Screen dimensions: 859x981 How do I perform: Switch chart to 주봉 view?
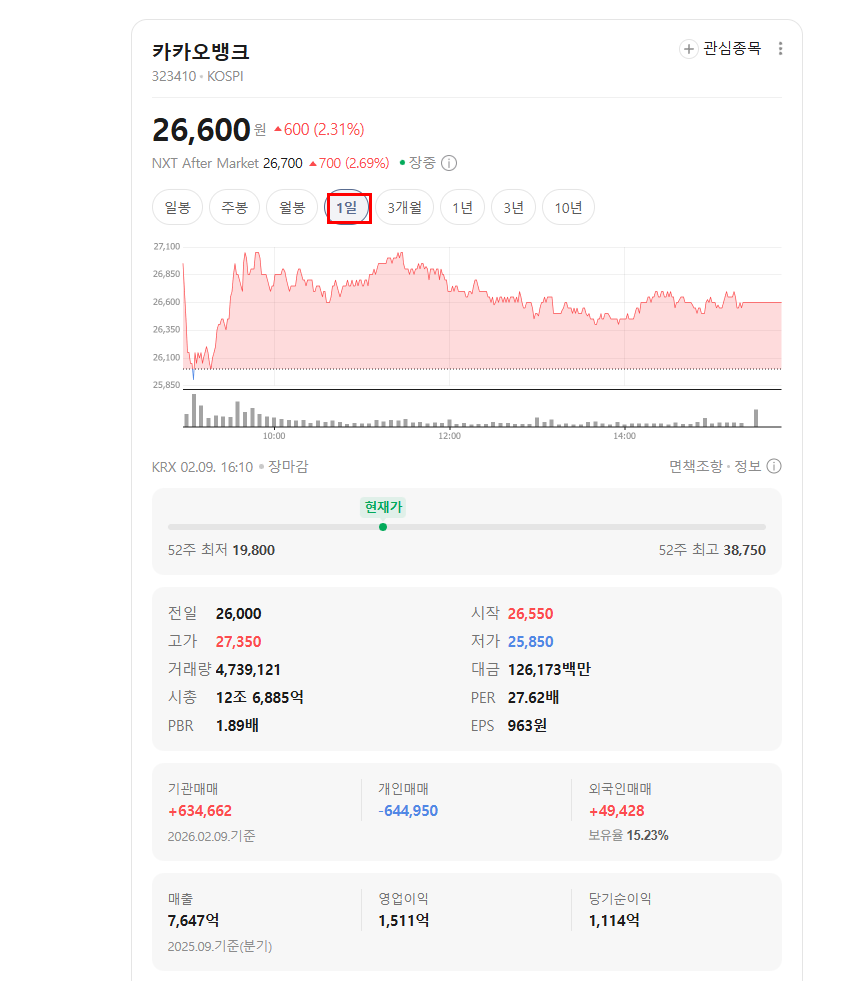click(235, 207)
